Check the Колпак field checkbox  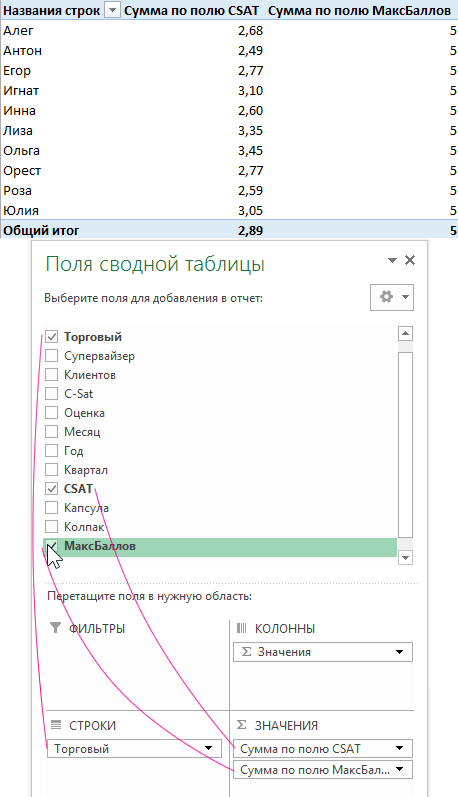click(x=51, y=527)
